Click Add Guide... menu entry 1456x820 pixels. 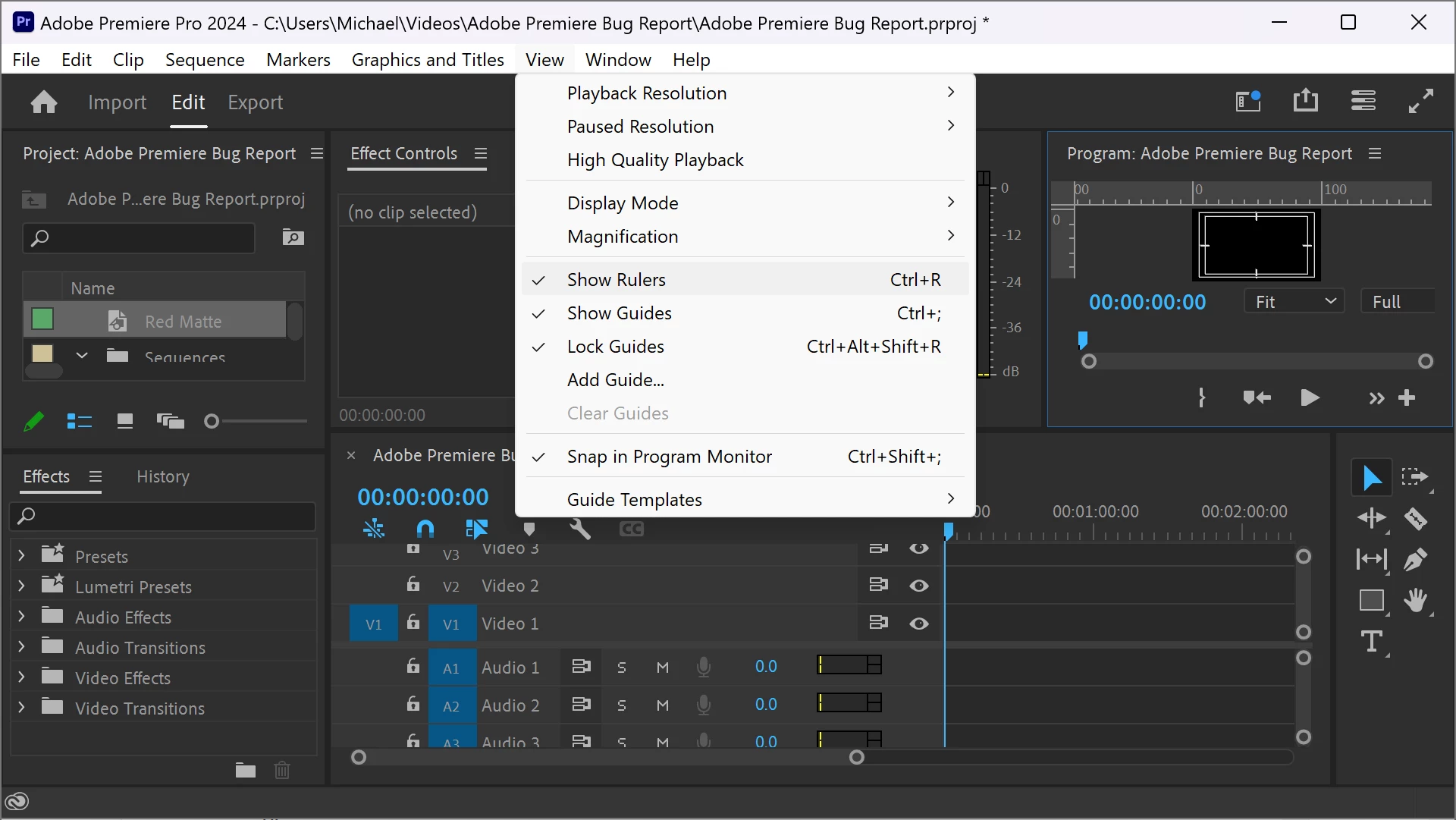click(x=615, y=380)
